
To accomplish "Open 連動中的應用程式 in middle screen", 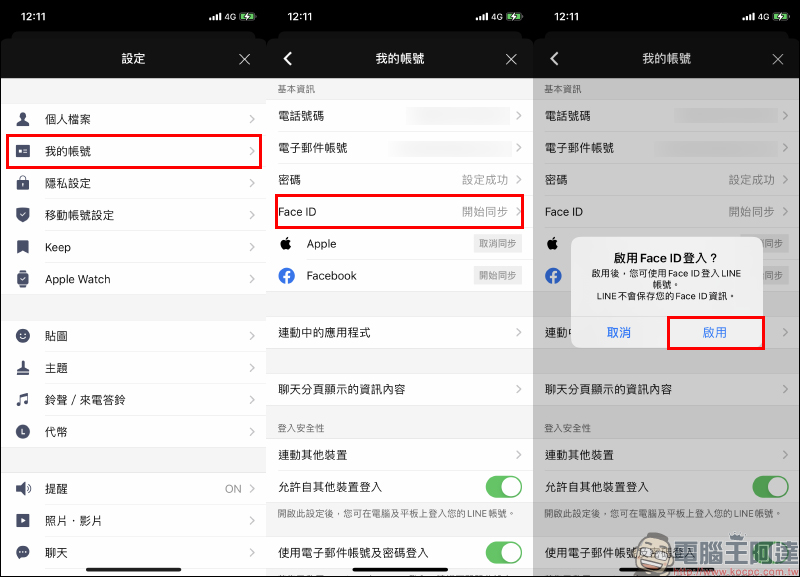I will pyautogui.click(x=399, y=333).
